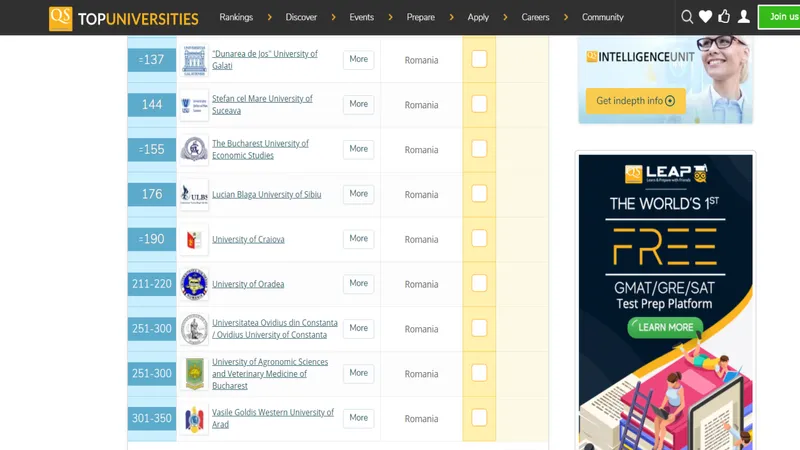The height and width of the screenshot is (450, 800).
Task: Expand the arrow after Careers menu
Action: [565, 17]
